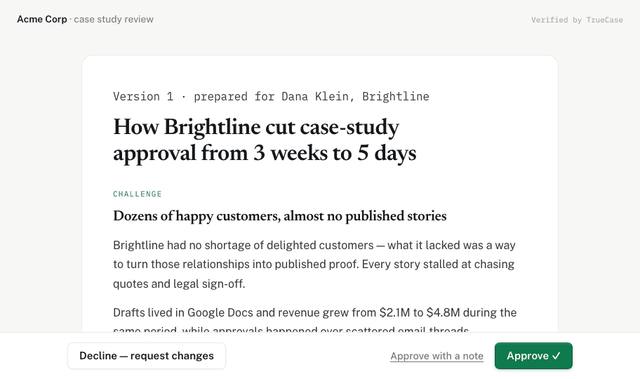640x379 pixels.
Task: Approve the case study
Action: click(533, 356)
